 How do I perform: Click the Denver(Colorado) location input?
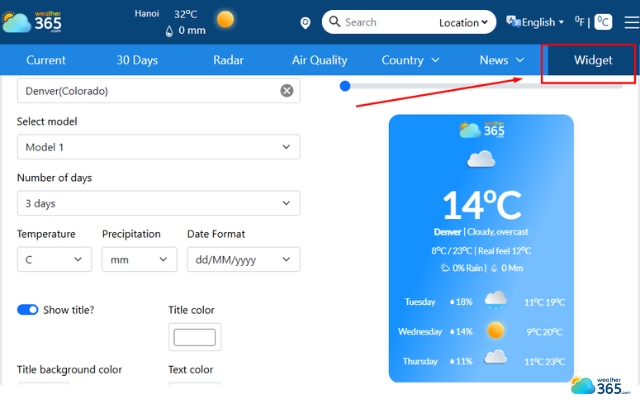pos(158,91)
